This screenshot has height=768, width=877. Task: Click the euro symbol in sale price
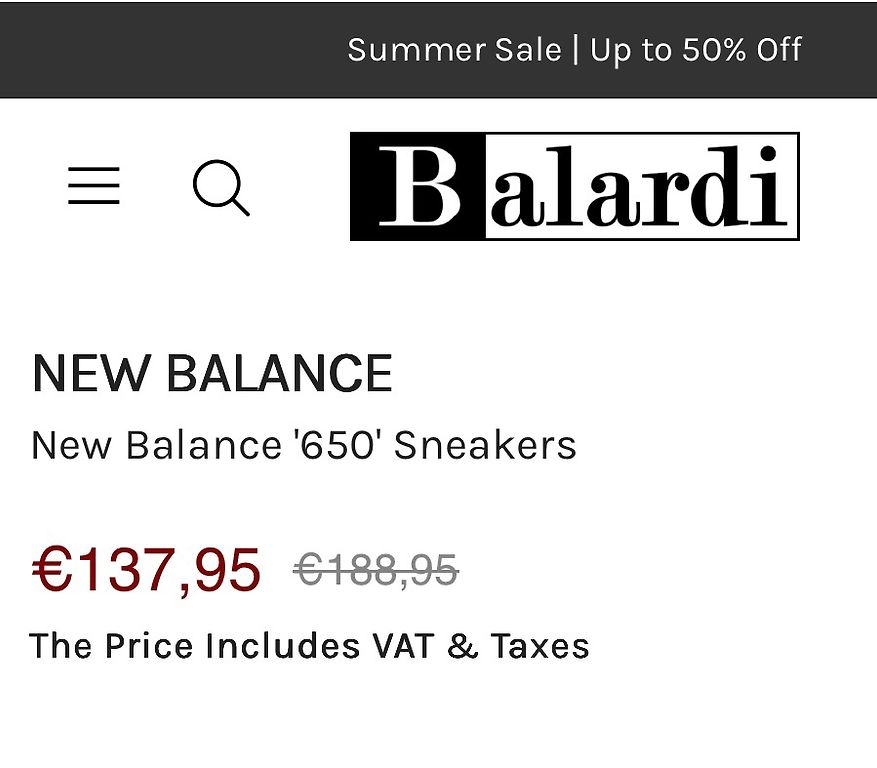click(x=52, y=569)
